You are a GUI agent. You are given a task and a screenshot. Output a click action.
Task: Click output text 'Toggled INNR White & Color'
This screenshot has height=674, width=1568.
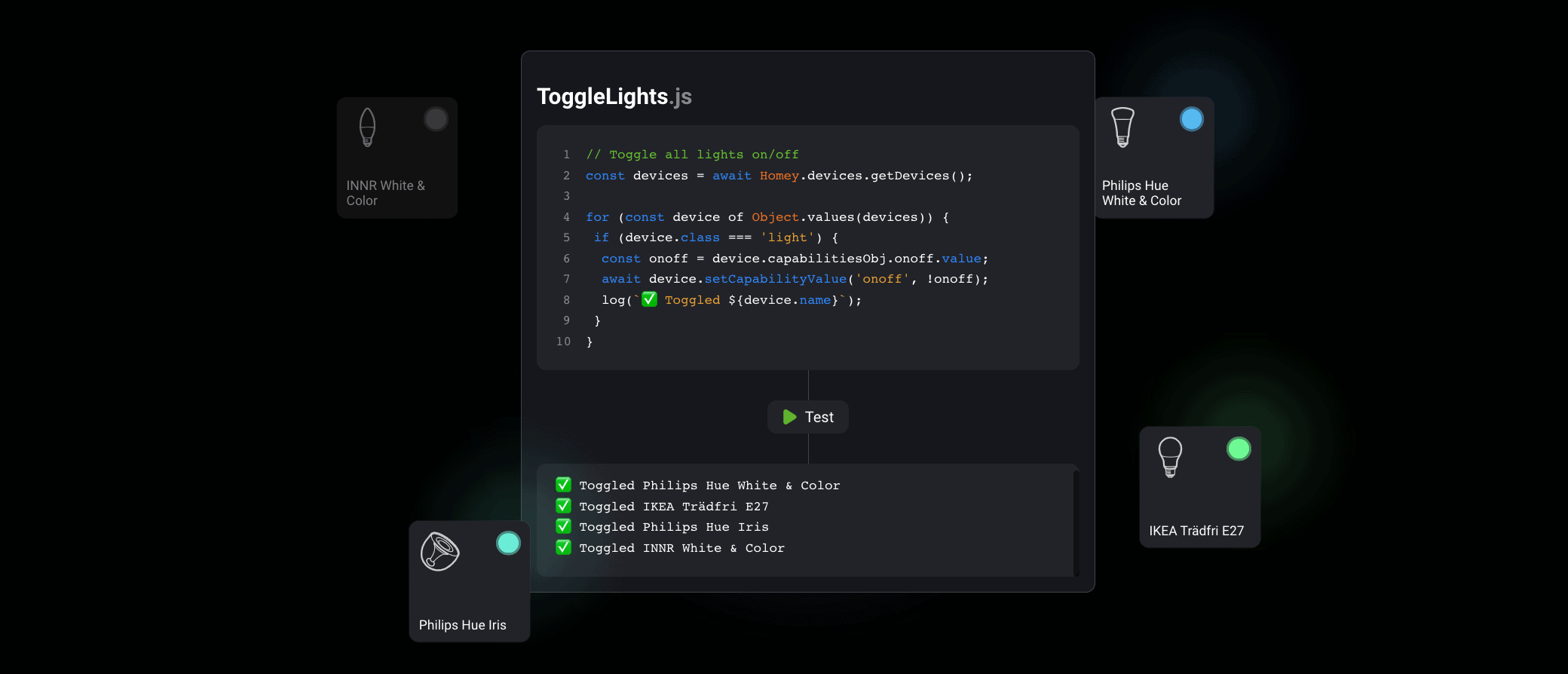tap(681, 548)
